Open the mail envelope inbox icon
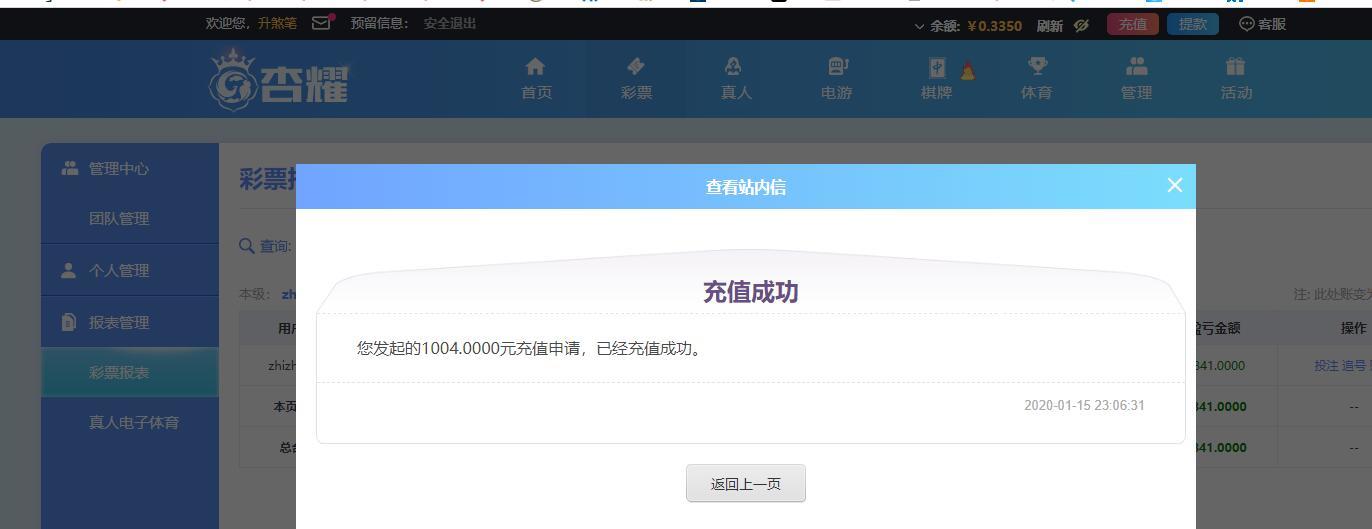This screenshot has height=529, width=1372. coord(322,23)
